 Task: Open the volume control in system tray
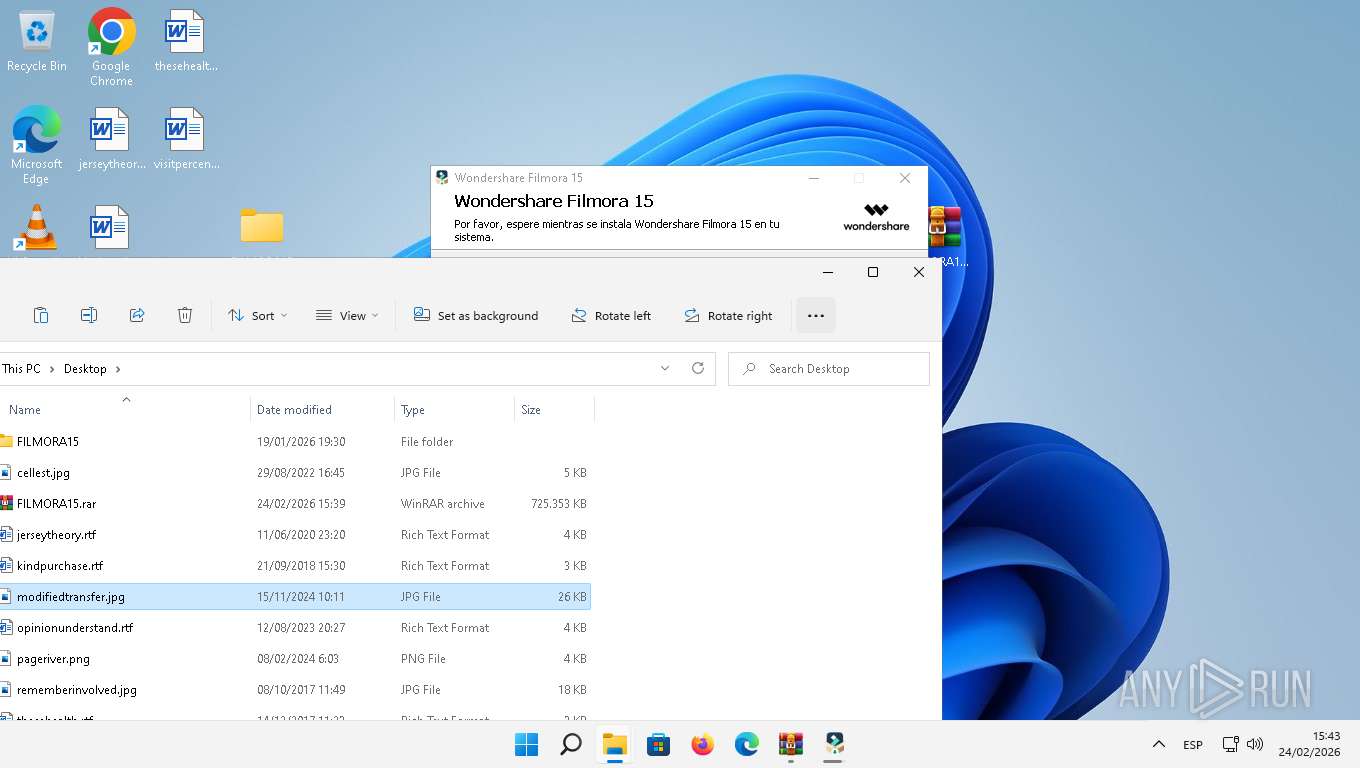1255,744
